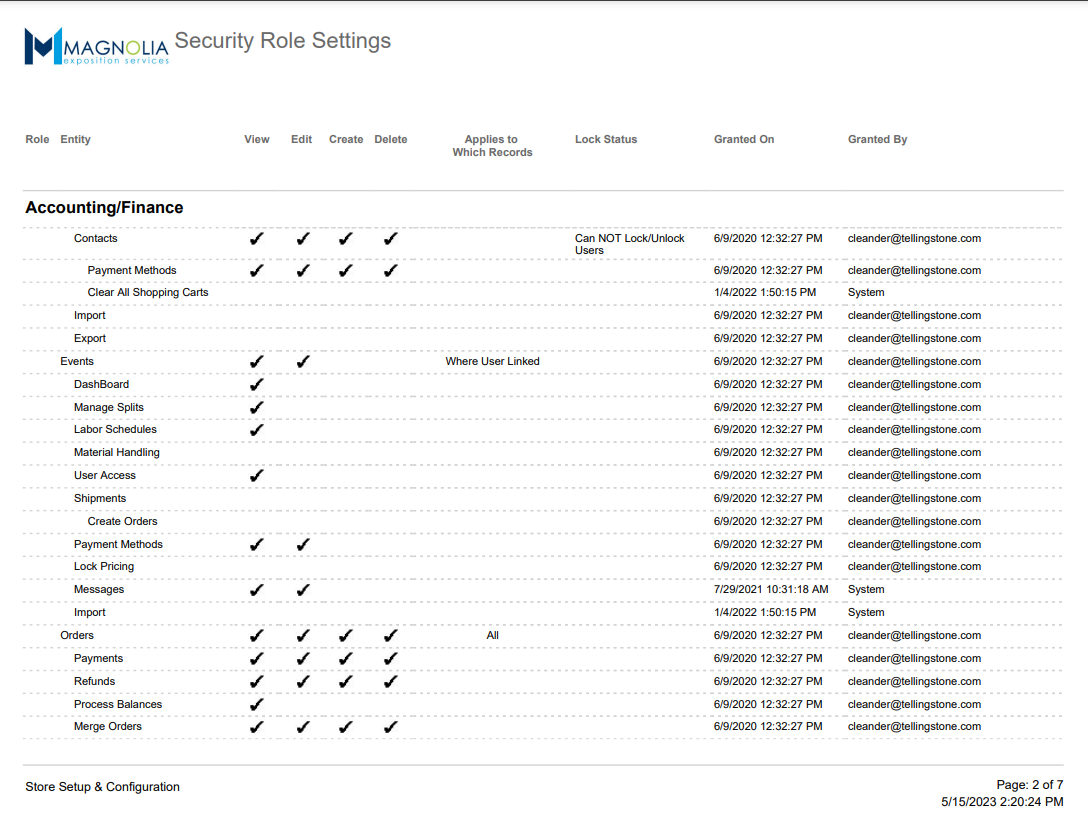Click the View checkmark for Process Balances
The width and height of the screenshot is (1088, 825).
(x=257, y=705)
